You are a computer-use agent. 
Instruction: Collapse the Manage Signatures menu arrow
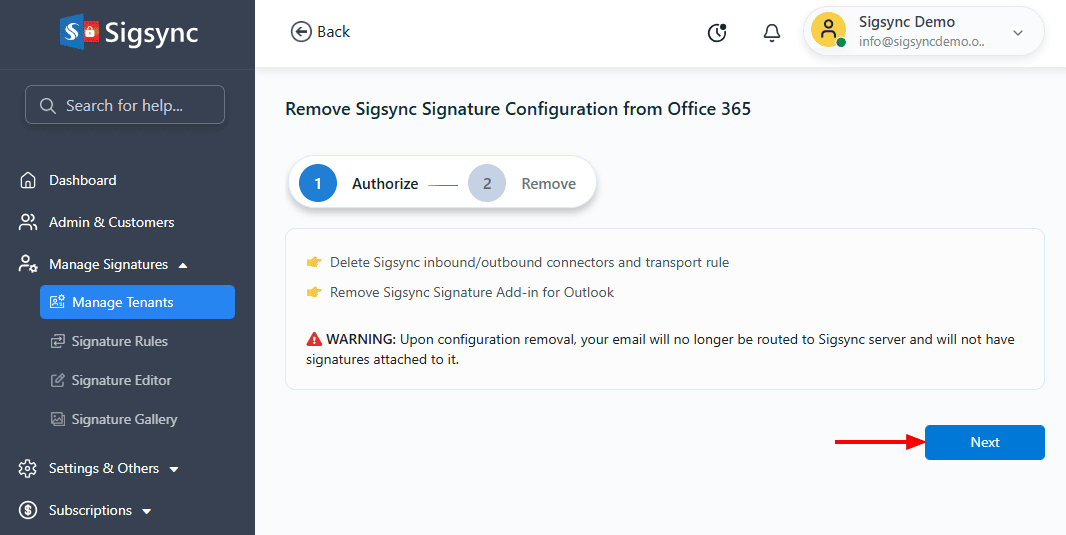click(182, 265)
